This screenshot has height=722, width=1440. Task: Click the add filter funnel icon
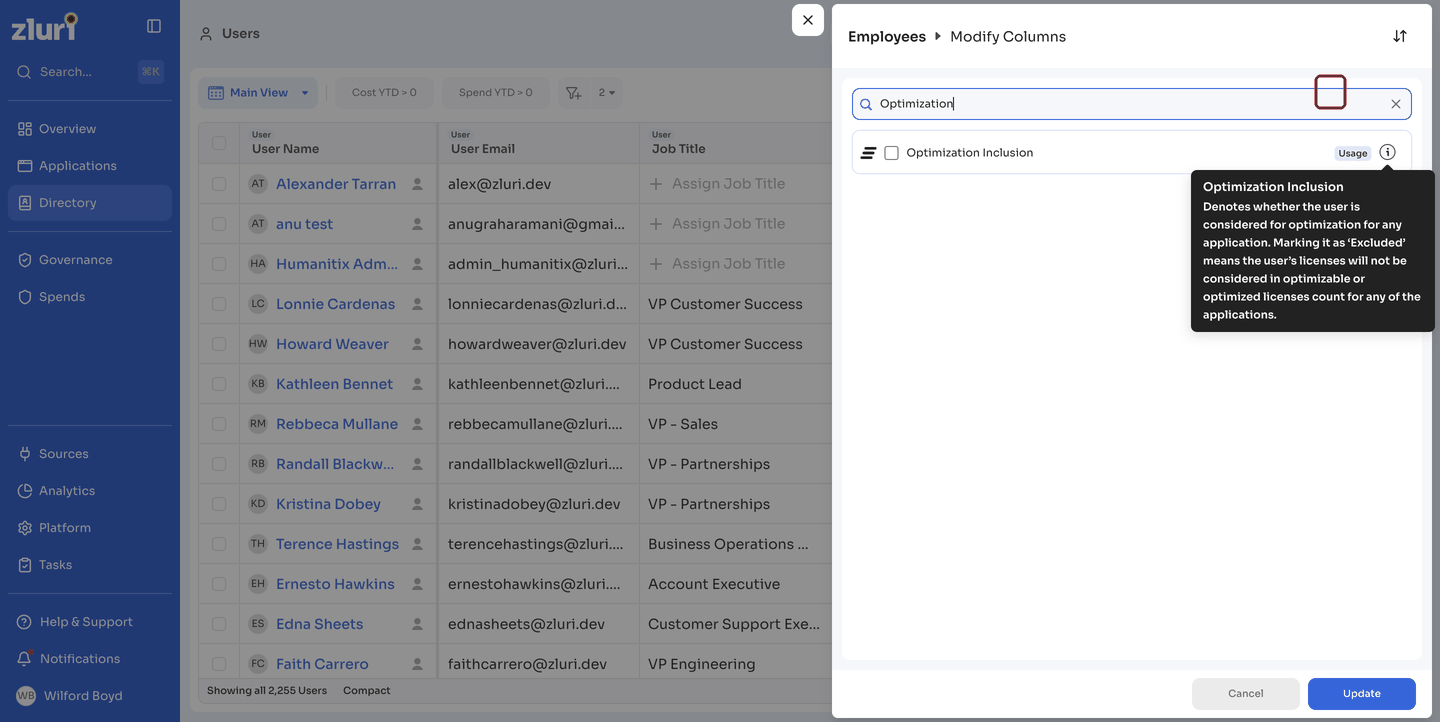coord(573,93)
